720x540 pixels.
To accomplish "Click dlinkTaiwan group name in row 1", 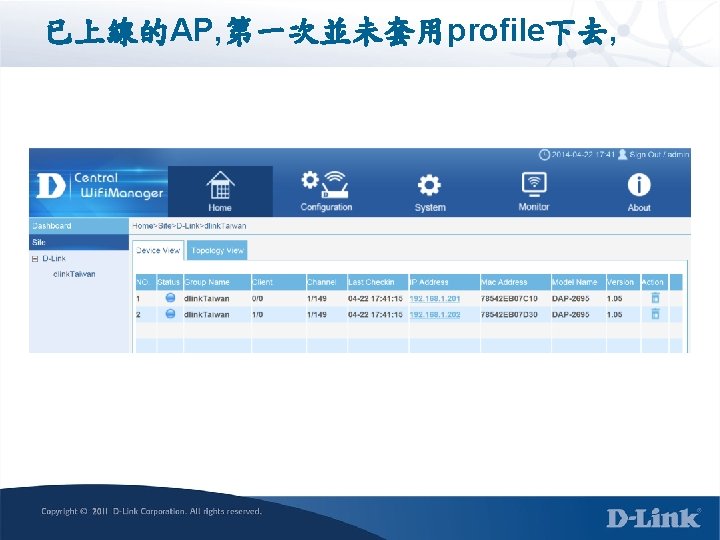I will [206, 298].
